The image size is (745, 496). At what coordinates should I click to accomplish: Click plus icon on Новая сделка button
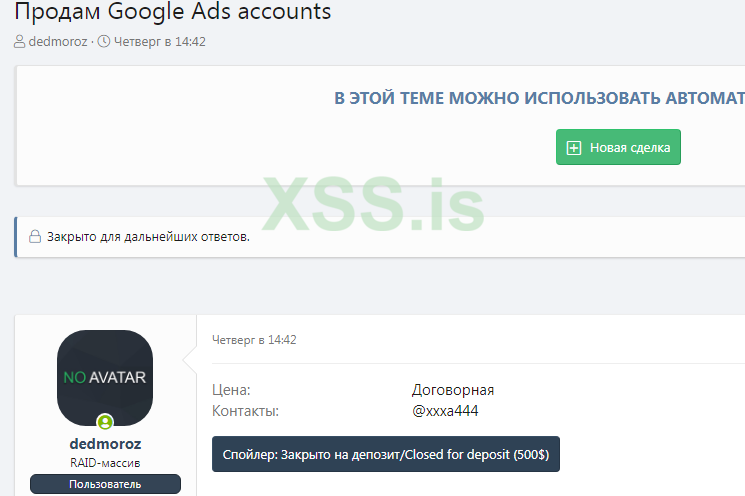click(573, 148)
